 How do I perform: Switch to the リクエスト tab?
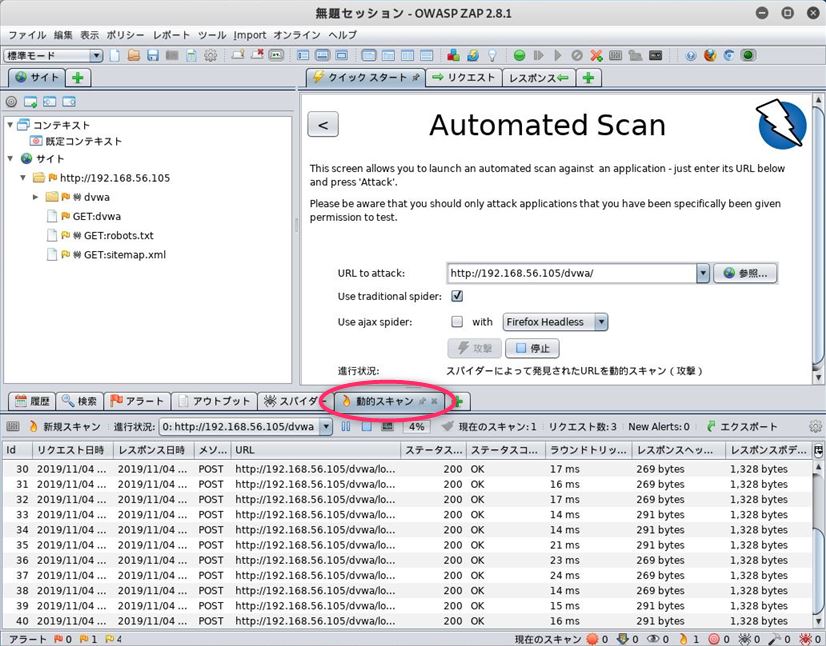[x=464, y=78]
